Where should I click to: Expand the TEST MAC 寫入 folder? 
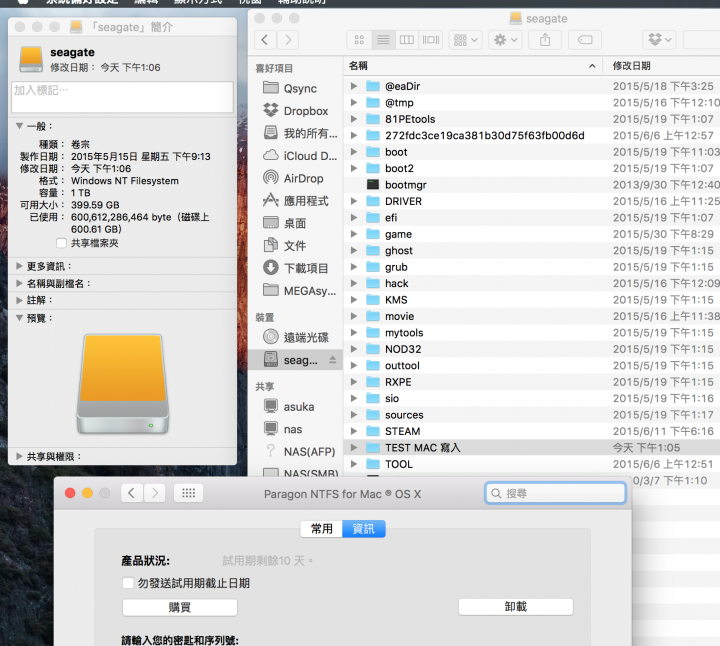354,447
